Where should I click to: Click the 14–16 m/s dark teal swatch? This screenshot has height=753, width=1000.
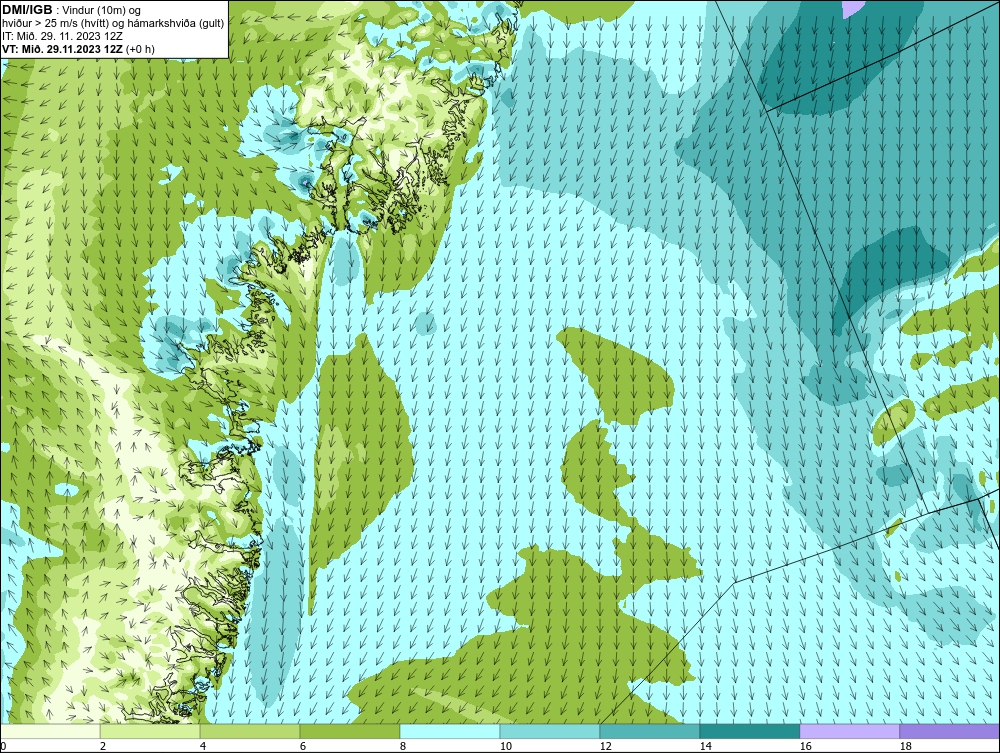(x=749, y=731)
